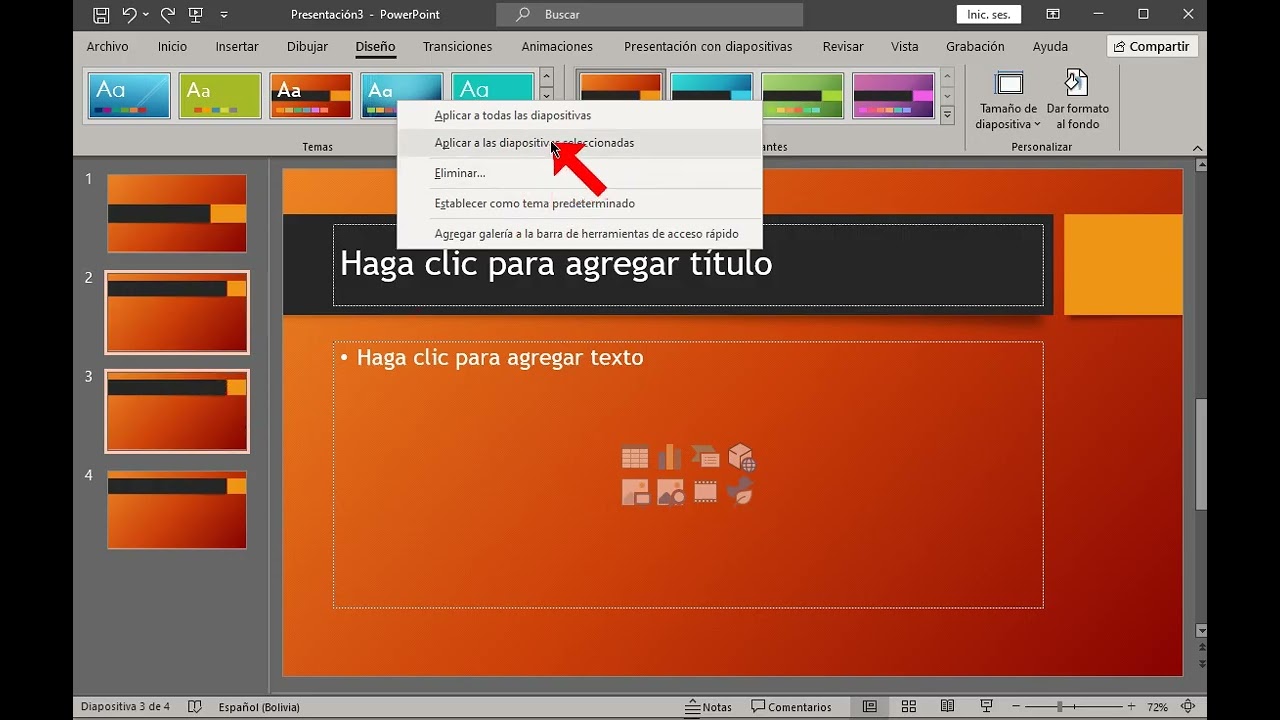This screenshot has height=720, width=1280.
Task: Open ribbon display options icon
Action: [x=1053, y=14]
